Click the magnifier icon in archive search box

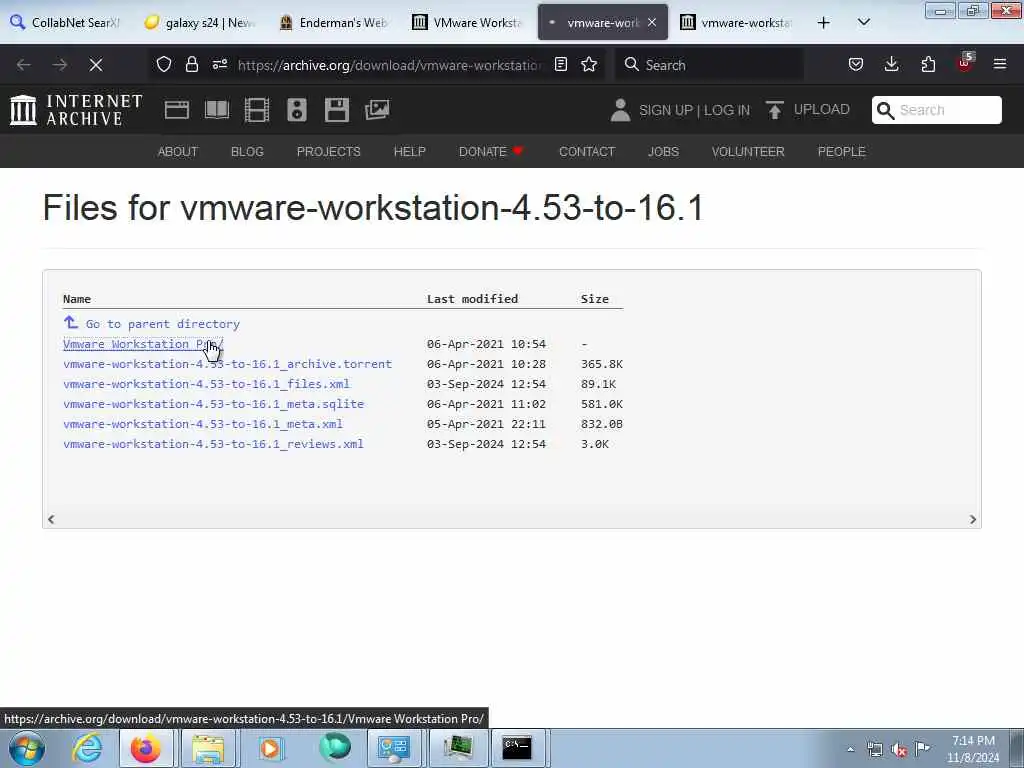click(x=886, y=110)
